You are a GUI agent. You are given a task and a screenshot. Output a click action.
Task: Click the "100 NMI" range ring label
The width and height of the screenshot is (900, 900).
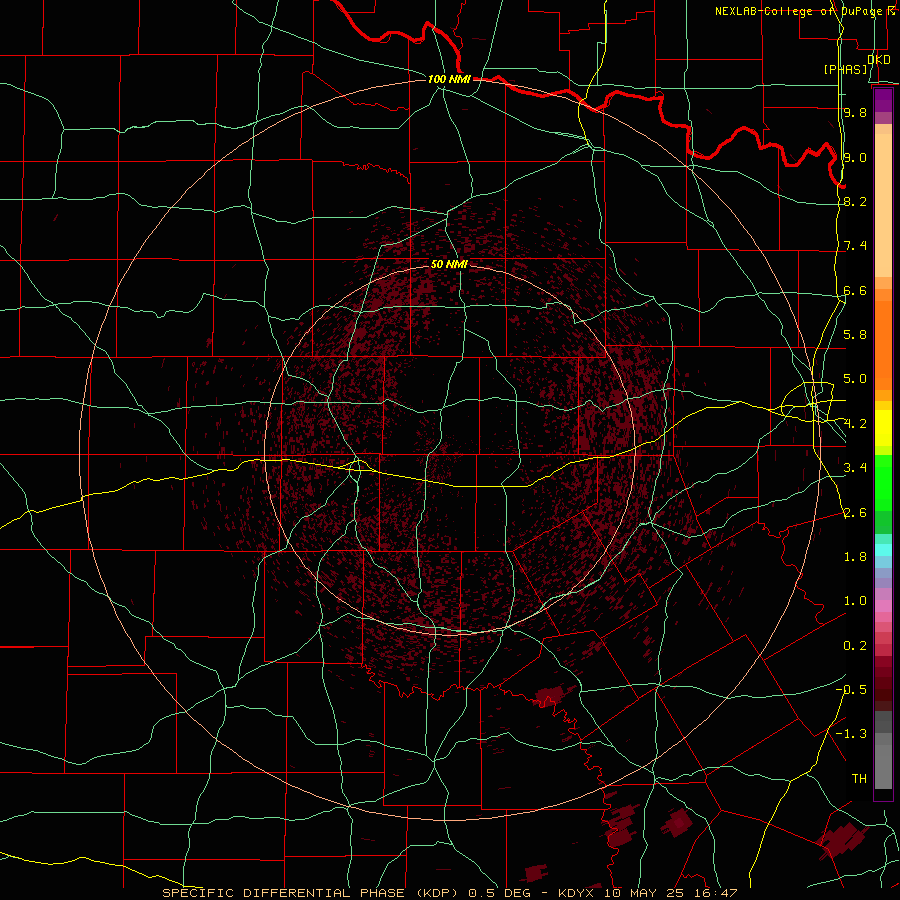tap(449, 79)
